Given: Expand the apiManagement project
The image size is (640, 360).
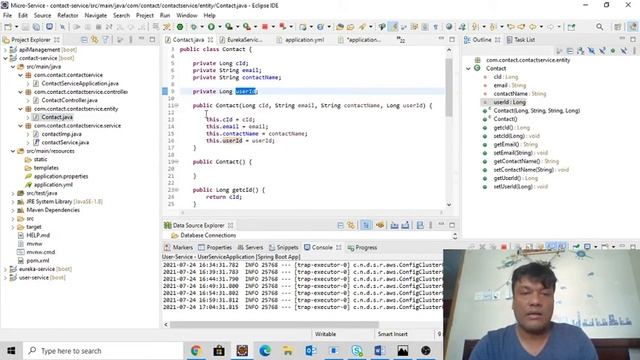Looking at the screenshot, I should (5, 50).
